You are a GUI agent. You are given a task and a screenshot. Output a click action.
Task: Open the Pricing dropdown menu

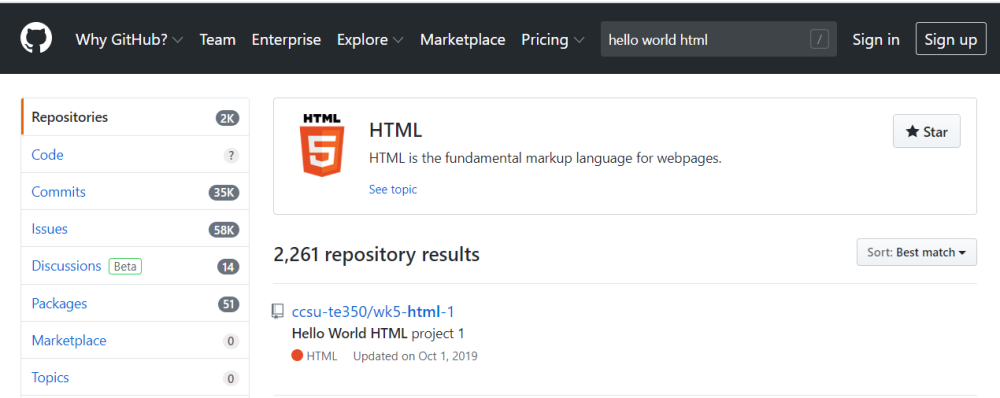(x=553, y=40)
